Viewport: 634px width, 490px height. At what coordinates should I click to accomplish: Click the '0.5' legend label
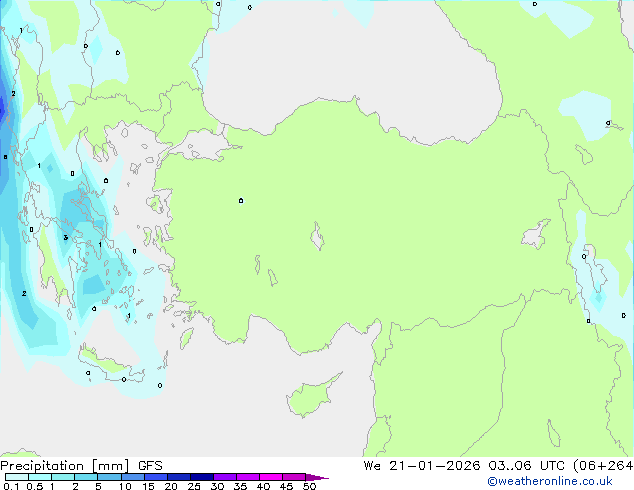[35, 486]
